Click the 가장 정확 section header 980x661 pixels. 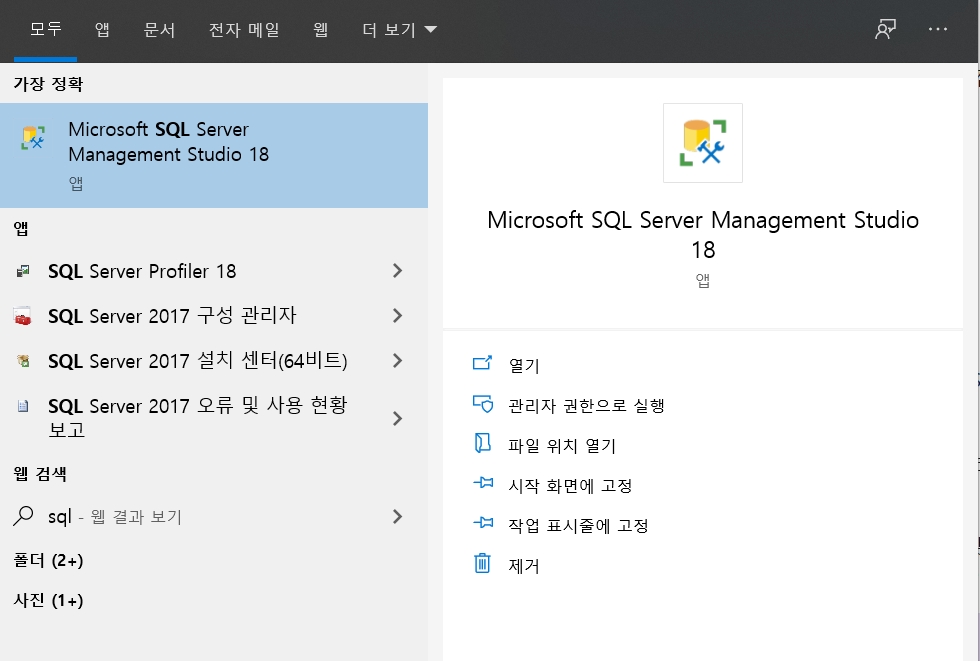tap(48, 84)
